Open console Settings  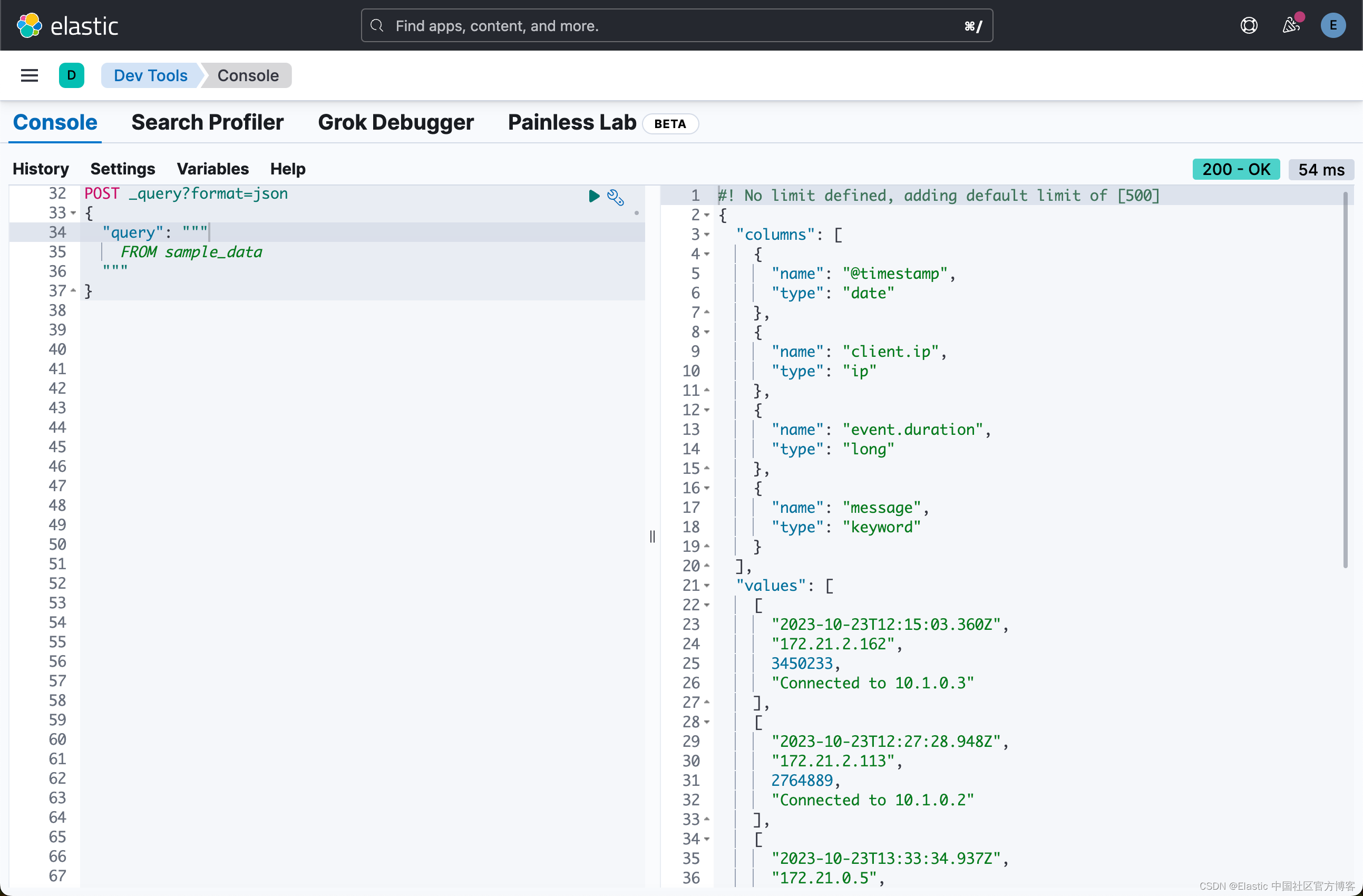[x=123, y=168]
